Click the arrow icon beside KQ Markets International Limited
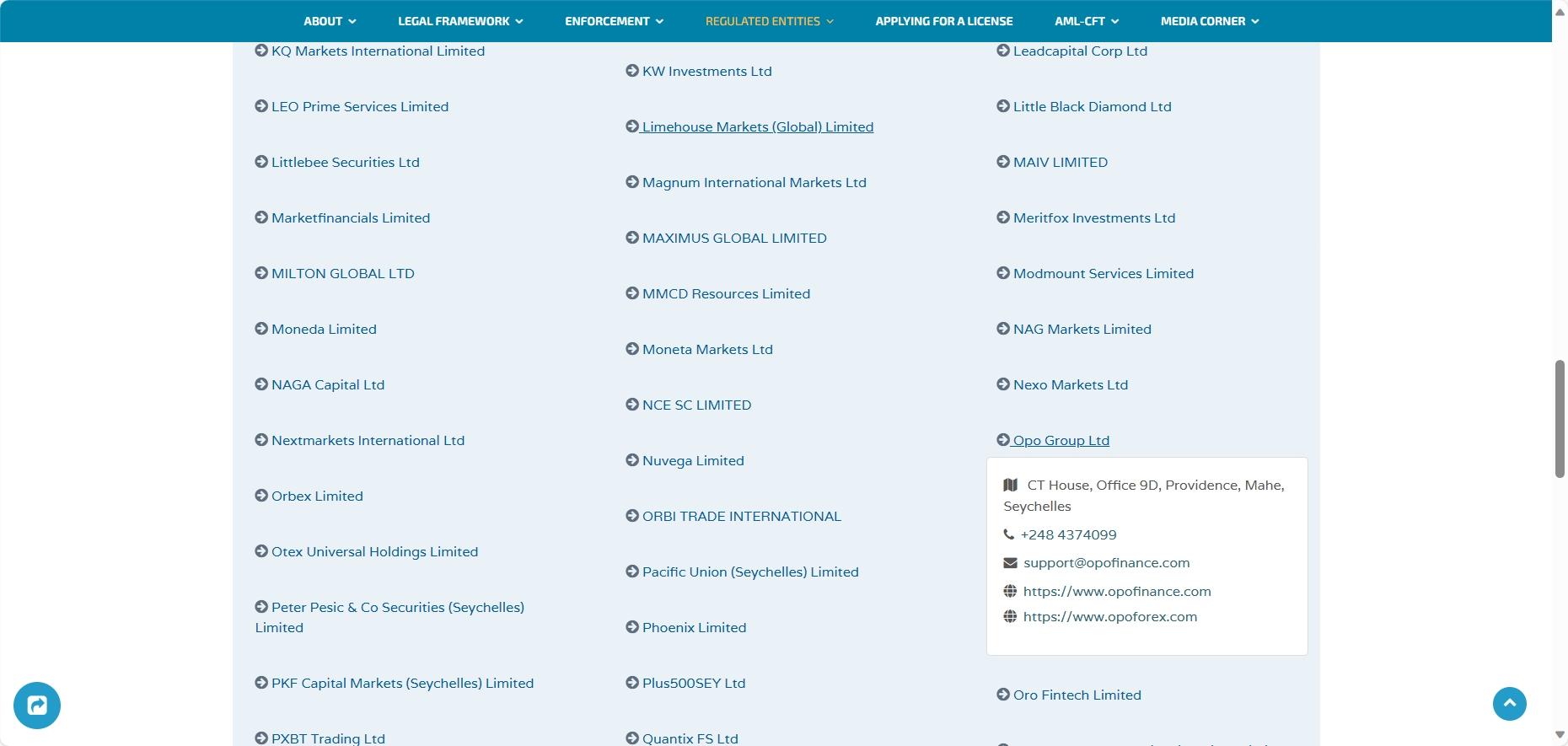The height and width of the screenshot is (746, 1568). pos(261,51)
